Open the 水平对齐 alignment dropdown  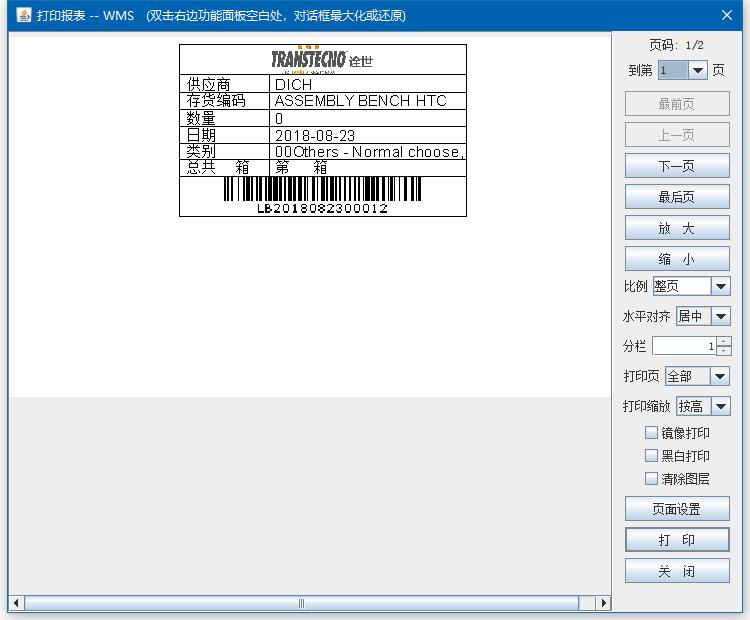coord(720,316)
